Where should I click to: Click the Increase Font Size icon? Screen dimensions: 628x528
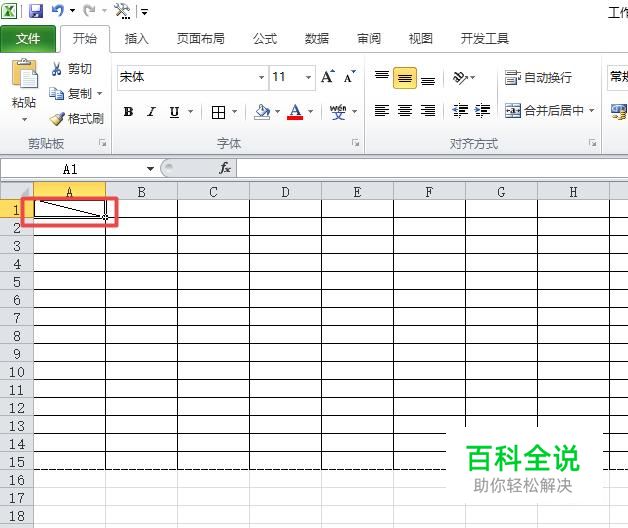[x=328, y=77]
